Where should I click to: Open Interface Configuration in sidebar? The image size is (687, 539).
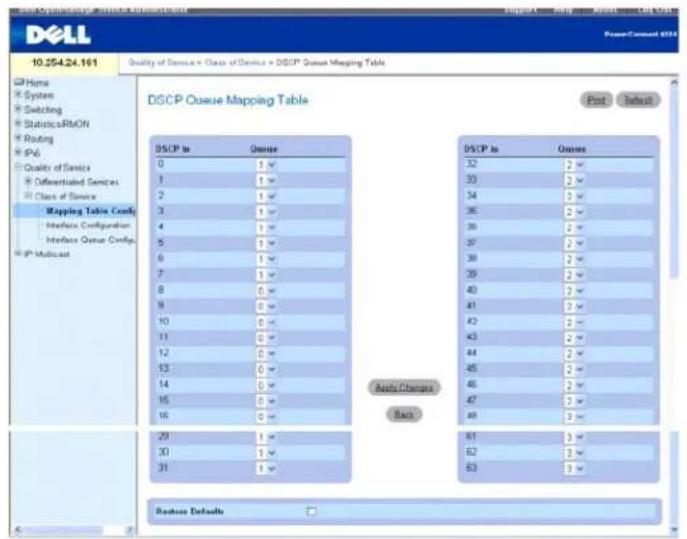coord(88,225)
